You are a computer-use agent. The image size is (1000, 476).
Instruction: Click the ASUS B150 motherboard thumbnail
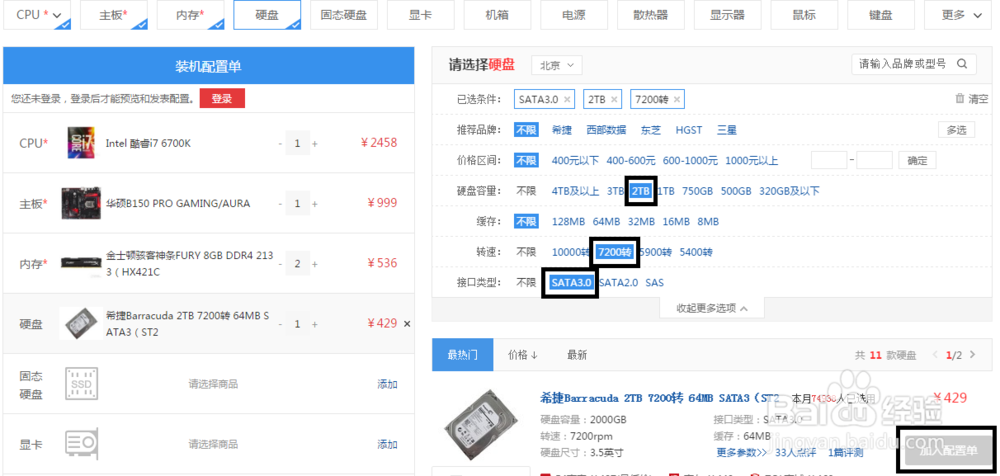(x=81, y=204)
